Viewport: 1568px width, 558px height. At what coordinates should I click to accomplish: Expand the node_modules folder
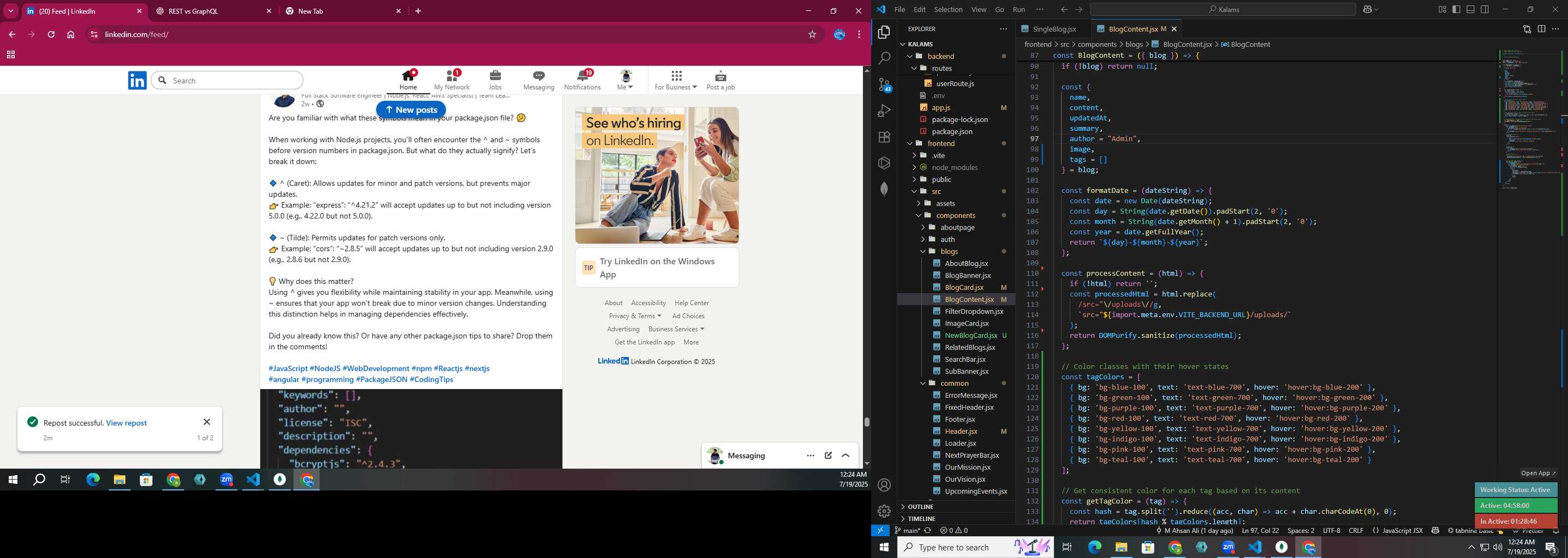pos(914,167)
